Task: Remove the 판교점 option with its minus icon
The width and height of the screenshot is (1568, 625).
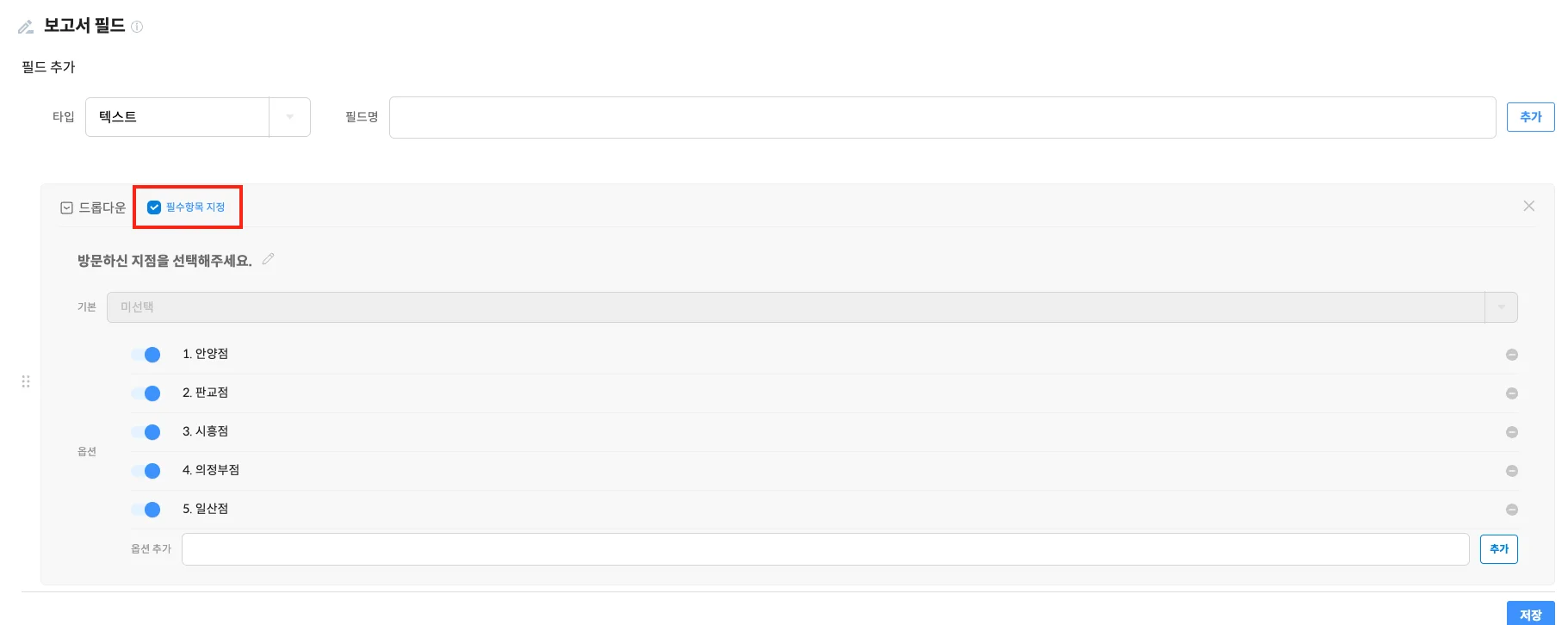Action: click(1511, 393)
